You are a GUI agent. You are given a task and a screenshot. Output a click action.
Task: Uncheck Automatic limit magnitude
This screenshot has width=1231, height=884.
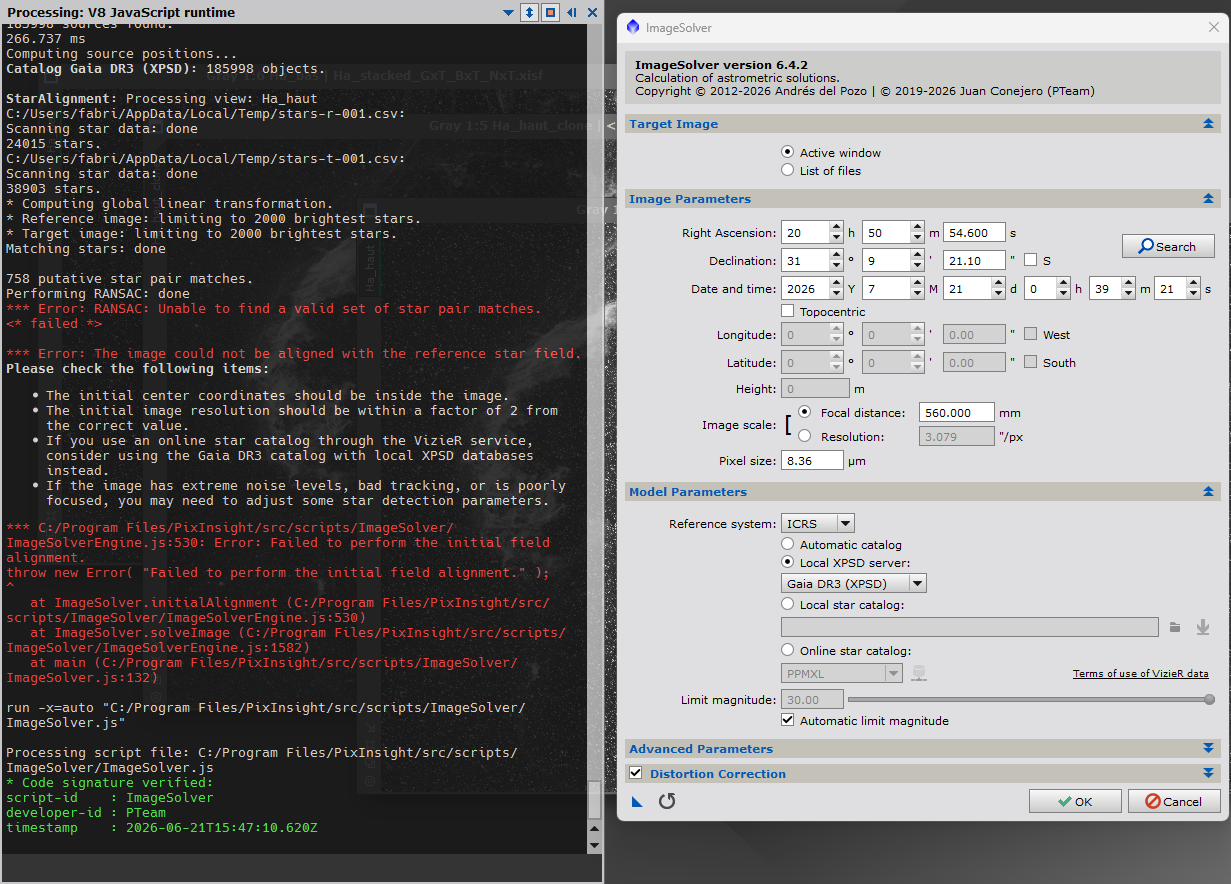point(788,720)
